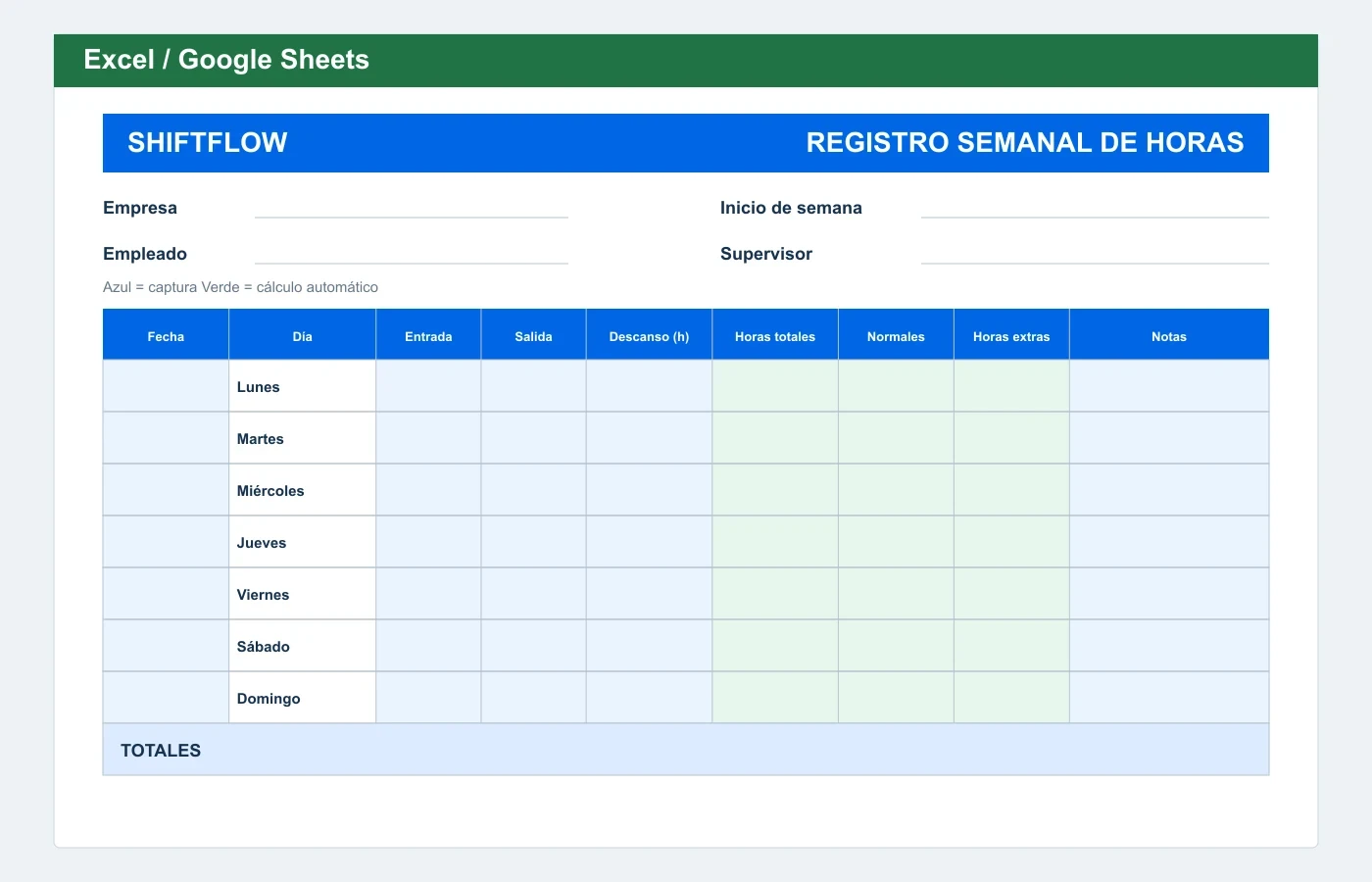Screen dimensions: 1372x882
Task: Click the Empresa label
Action: (x=140, y=208)
